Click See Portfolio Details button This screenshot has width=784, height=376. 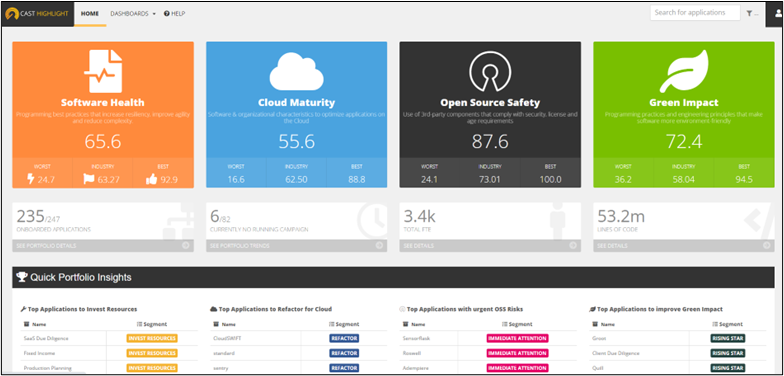click(x=102, y=246)
